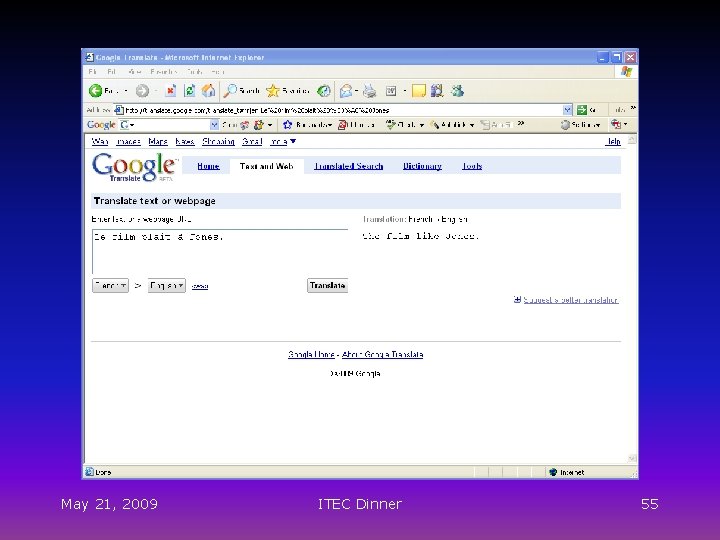Viewport: 720px width, 540px height.
Task: Open the File menu
Action: coord(92,72)
